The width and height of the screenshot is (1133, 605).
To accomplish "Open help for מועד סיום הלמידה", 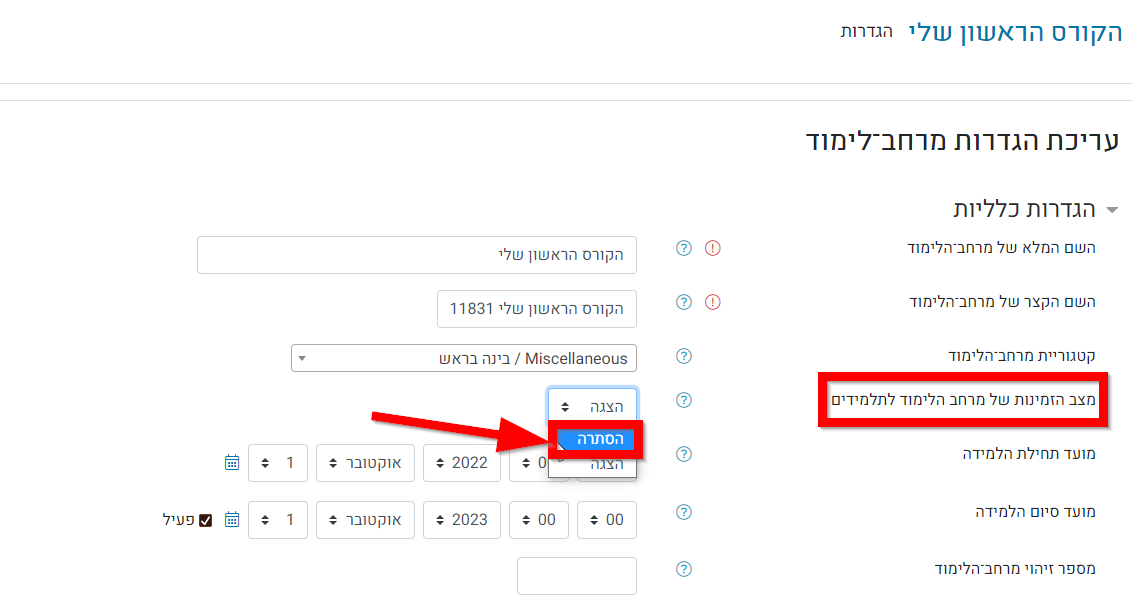I will pyautogui.click(x=684, y=512).
